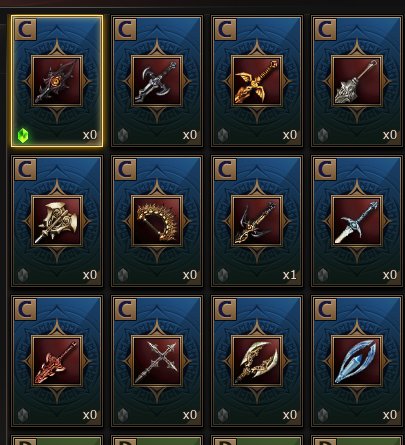The height and width of the screenshot is (445, 405).
Task: Pick the blue crystal orb weapon icon
Action: click(x=357, y=361)
